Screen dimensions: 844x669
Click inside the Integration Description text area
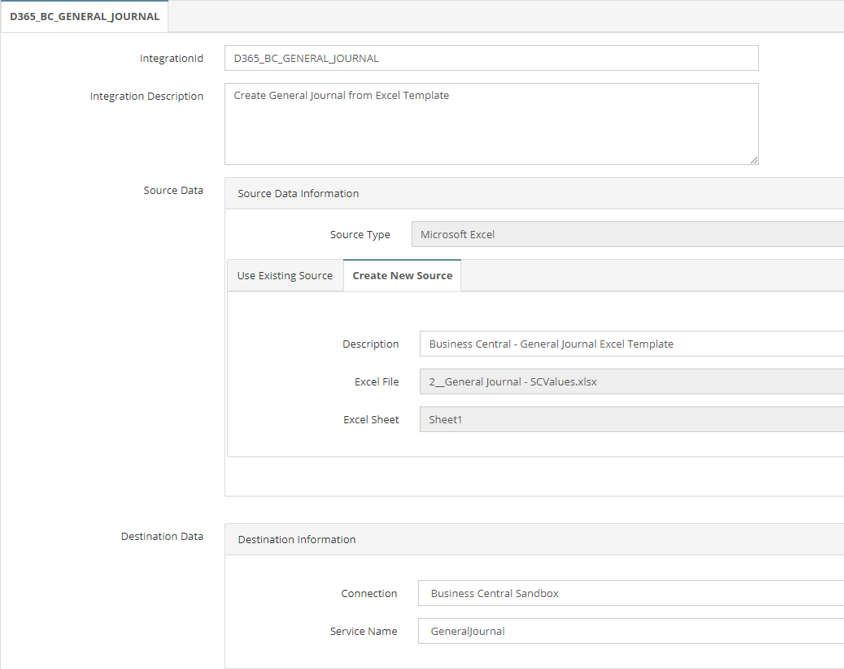pos(490,120)
